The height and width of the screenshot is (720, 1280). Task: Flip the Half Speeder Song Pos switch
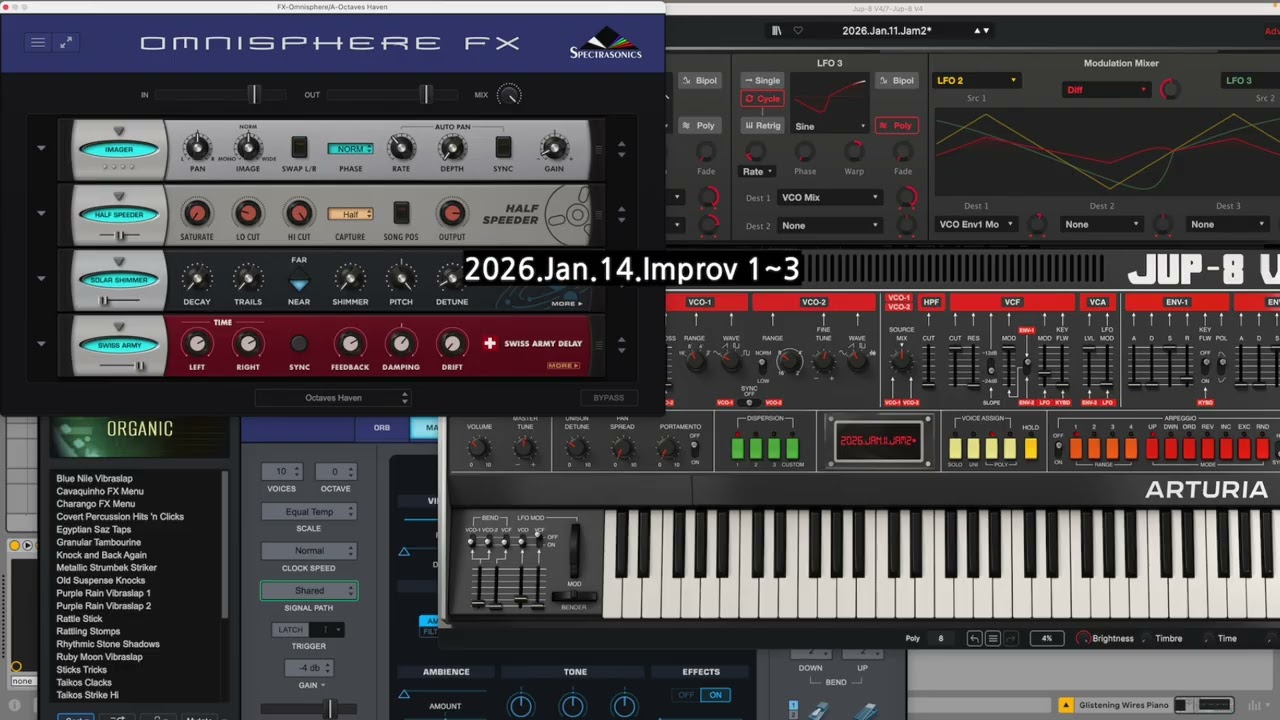401,213
